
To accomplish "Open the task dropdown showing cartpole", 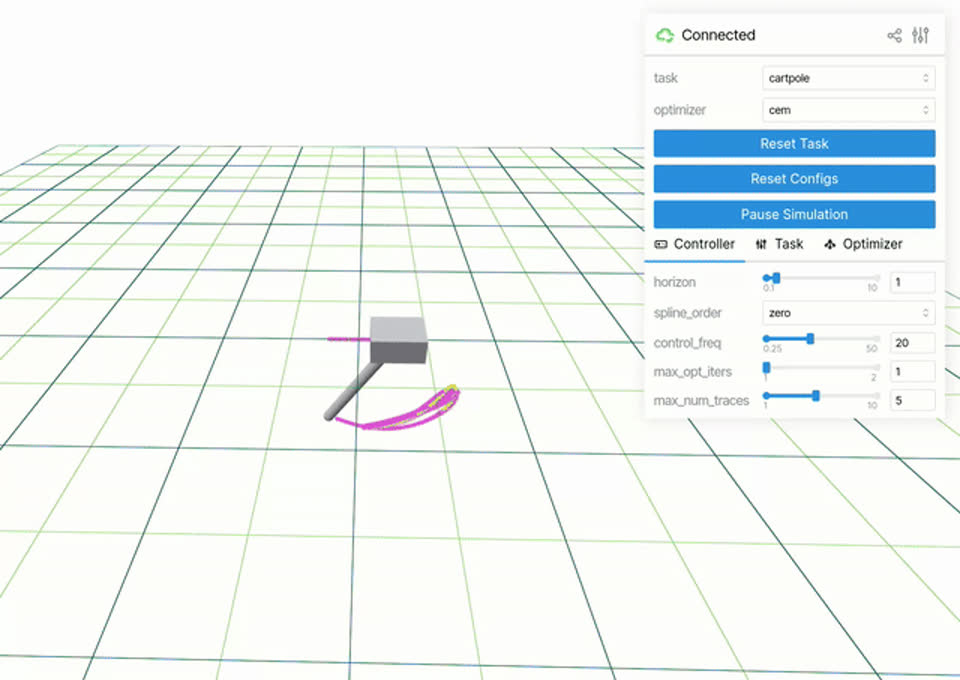I will [x=849, y=78].
